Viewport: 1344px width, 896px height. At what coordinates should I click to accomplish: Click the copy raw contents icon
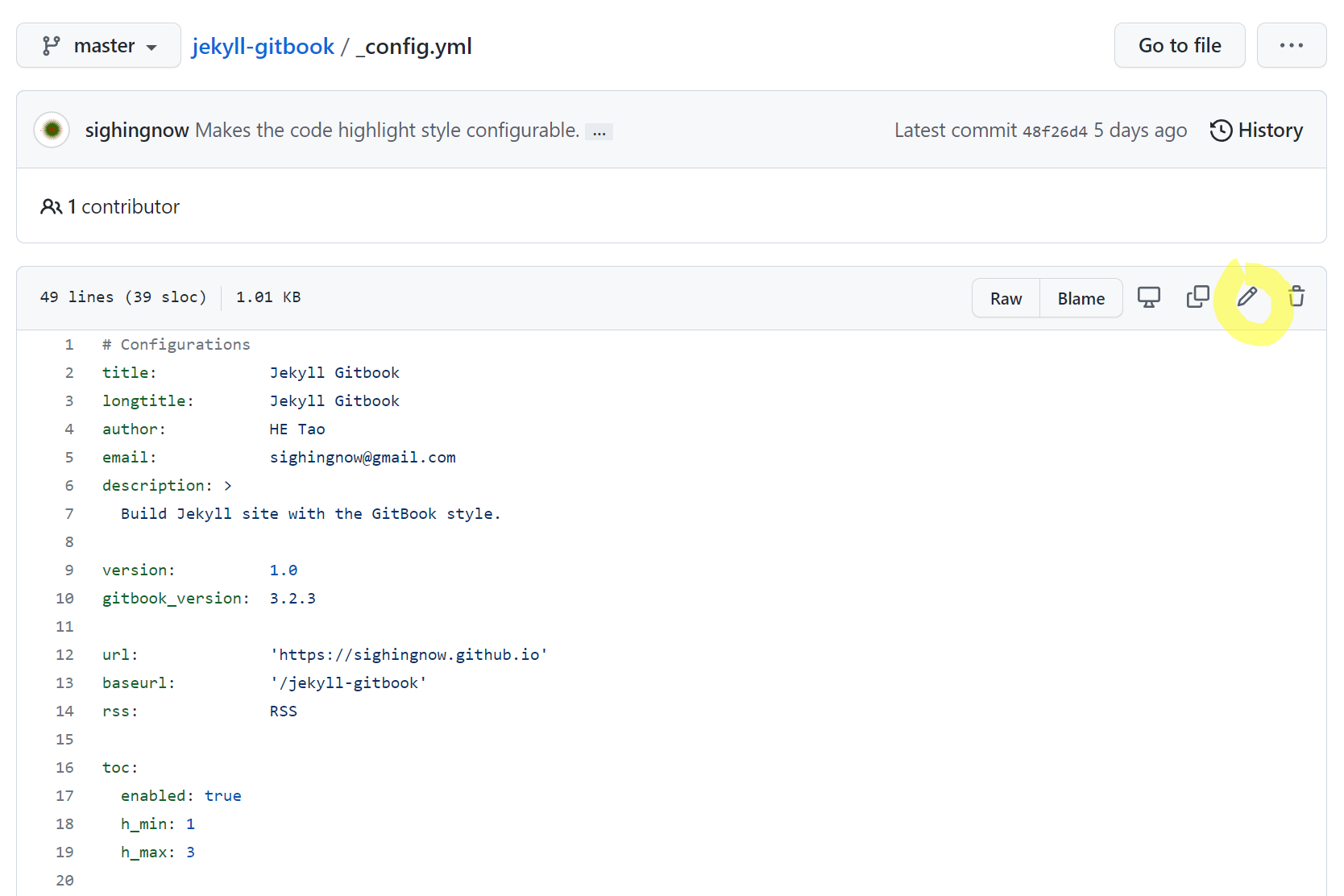tap(1197, 297)
